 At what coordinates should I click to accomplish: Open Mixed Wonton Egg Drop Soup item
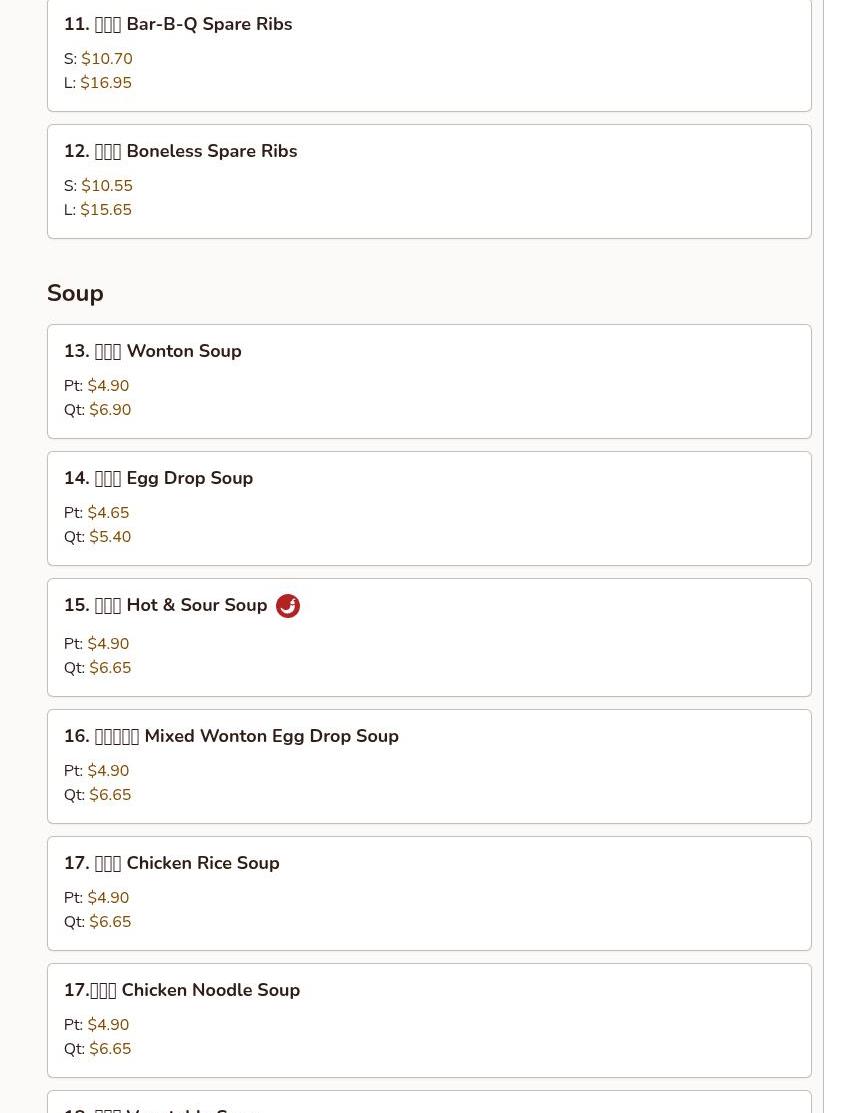pyautogui.click(x=231, y=736)
